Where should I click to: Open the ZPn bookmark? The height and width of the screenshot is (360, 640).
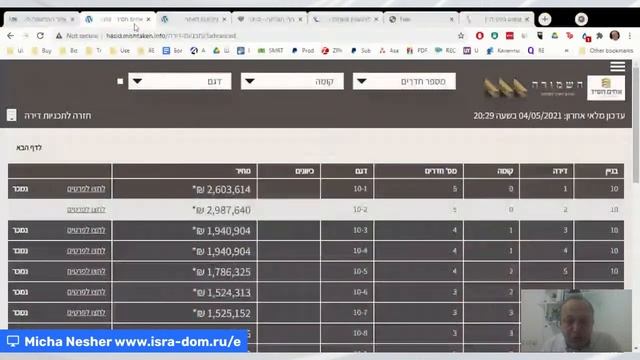pos(332,51)
